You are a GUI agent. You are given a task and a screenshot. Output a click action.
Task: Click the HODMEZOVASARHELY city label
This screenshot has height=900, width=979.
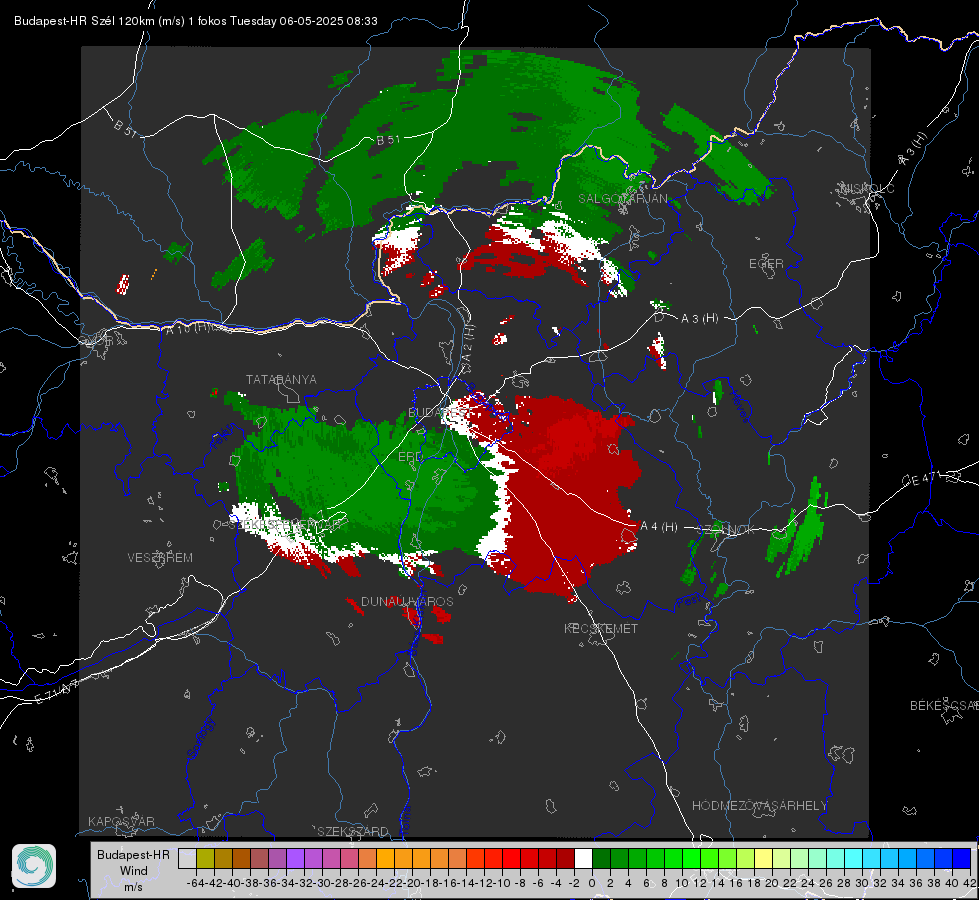[x=759, y=806]
